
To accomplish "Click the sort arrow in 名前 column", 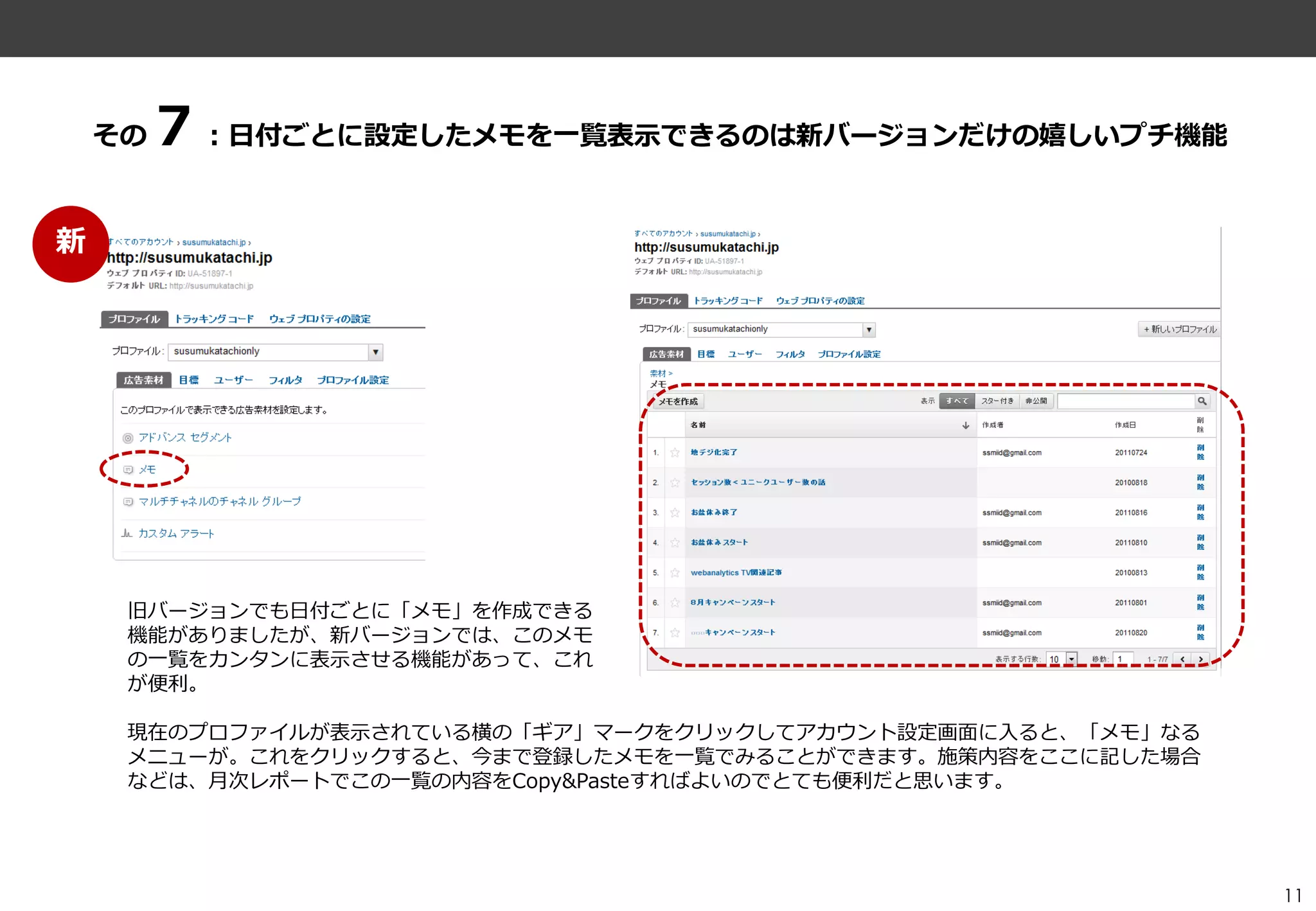I will [965, 425].
